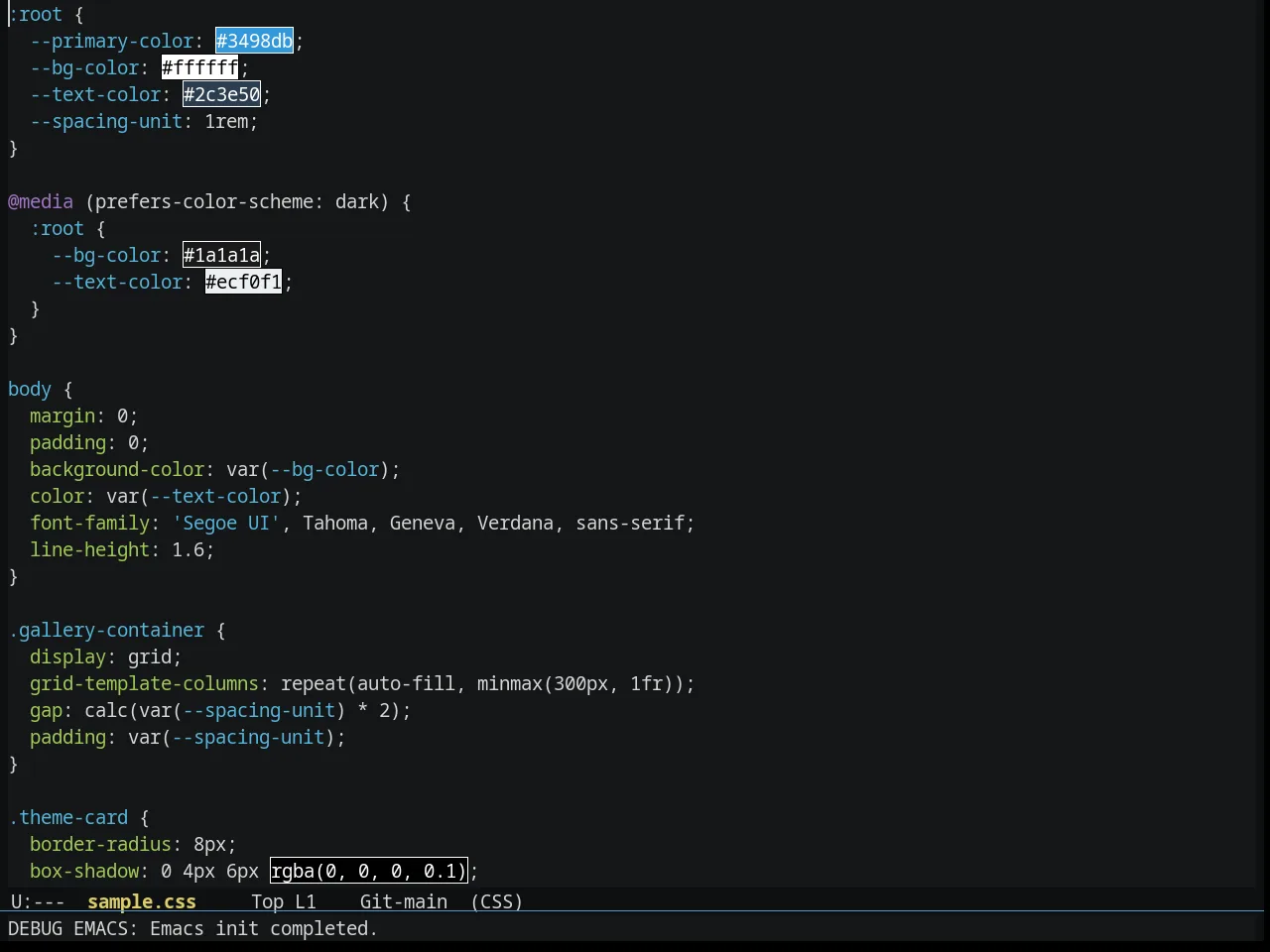This screenshot has width=1270, height=952.
Task: Click the Top position indicator
Action: 267,901
